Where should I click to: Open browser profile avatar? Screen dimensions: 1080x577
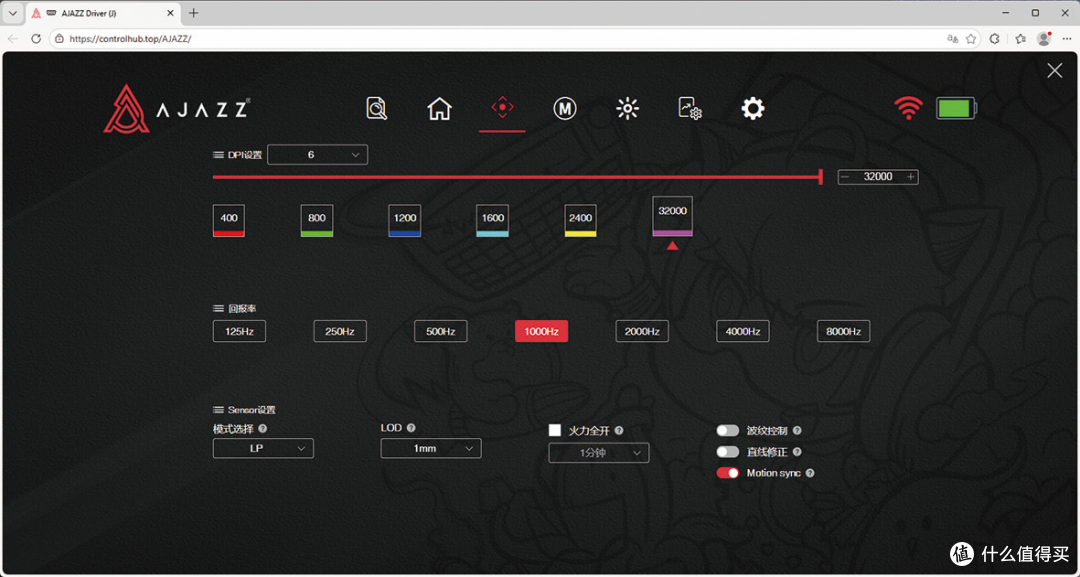click(x=1044, y=39)
